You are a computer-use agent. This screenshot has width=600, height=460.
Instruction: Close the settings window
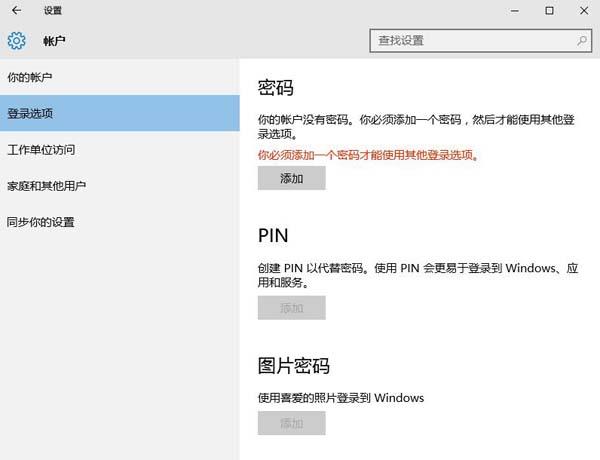click(x=584, y=11)
